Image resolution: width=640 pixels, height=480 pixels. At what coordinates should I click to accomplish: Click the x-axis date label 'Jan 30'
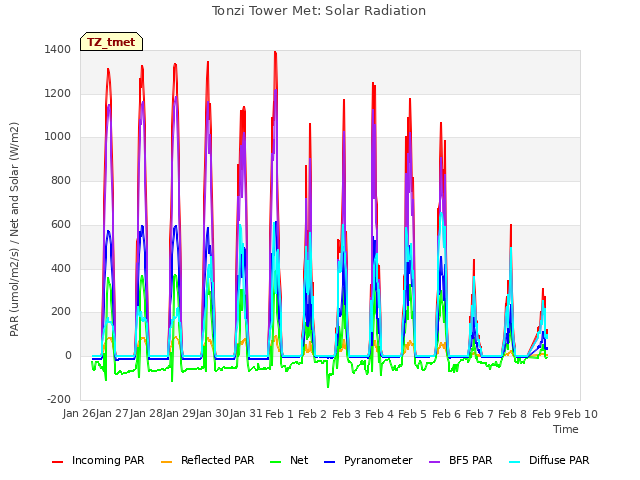coord(212,414)
